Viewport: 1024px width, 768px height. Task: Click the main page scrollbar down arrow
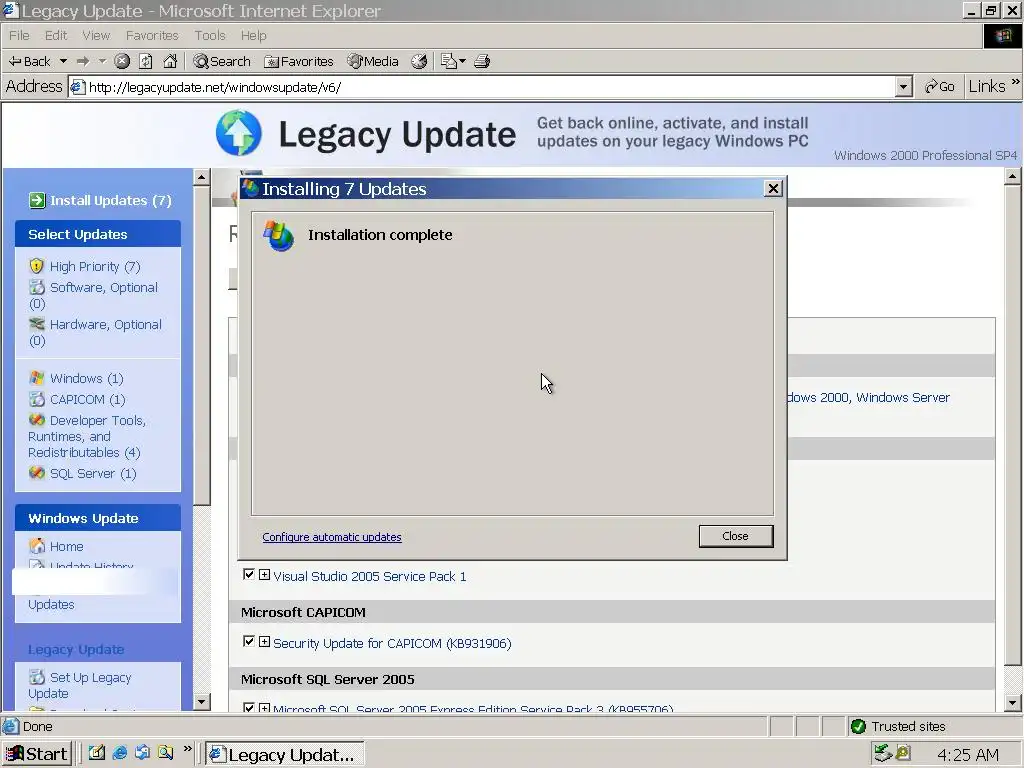(1012, 703)
